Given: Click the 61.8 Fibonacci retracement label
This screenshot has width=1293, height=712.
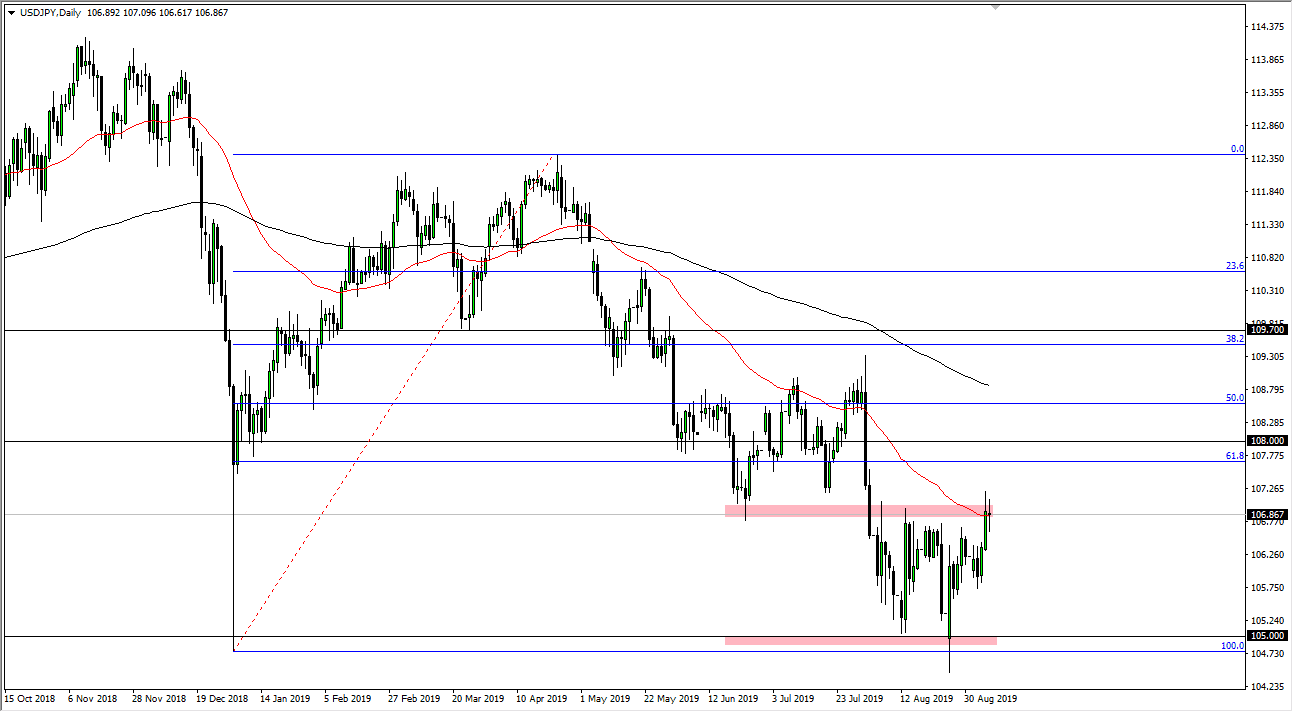Looking at the screenshot, I should (x=1234, y=457).
